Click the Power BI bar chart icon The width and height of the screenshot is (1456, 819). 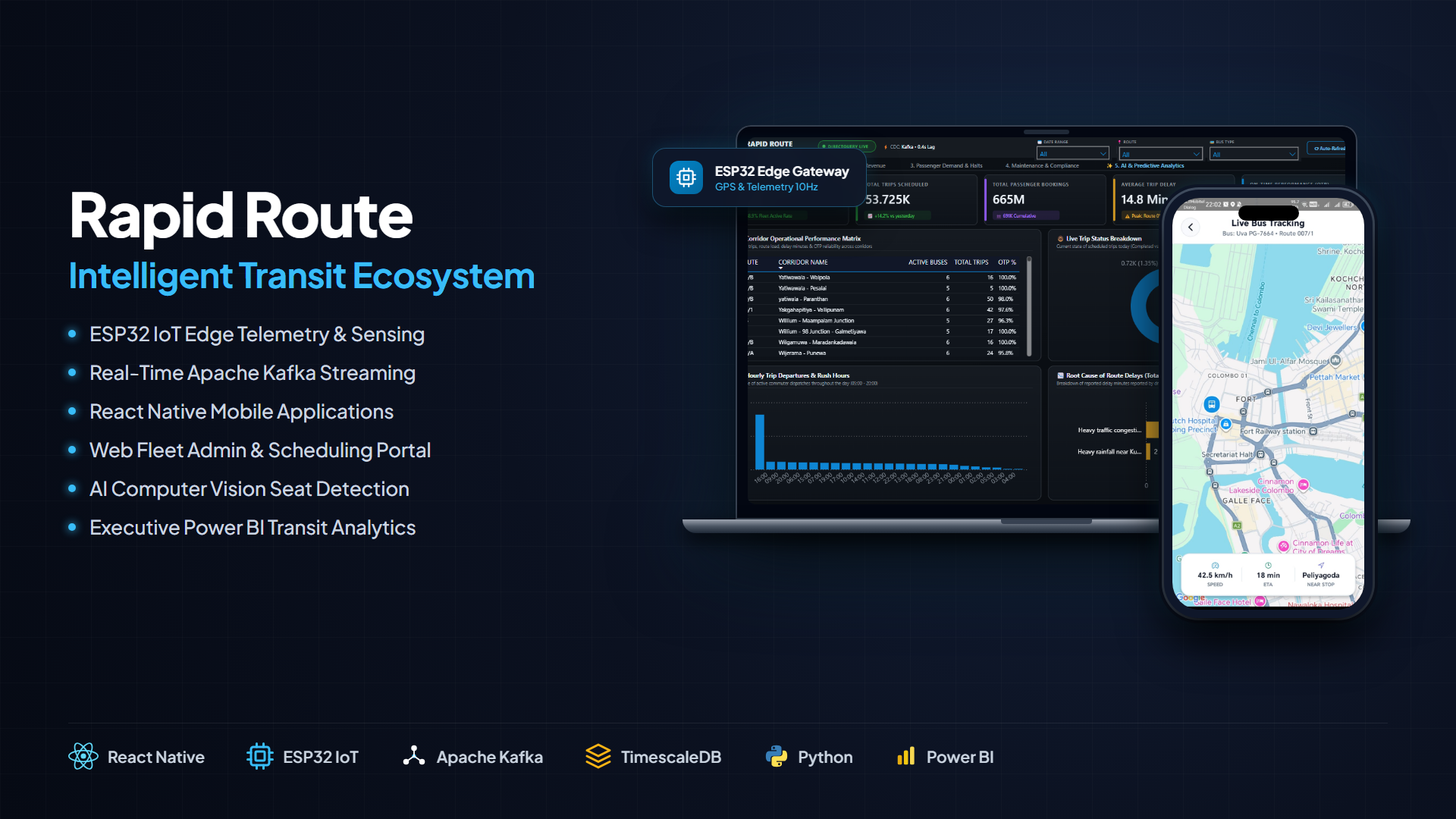[x=906, y=755]
